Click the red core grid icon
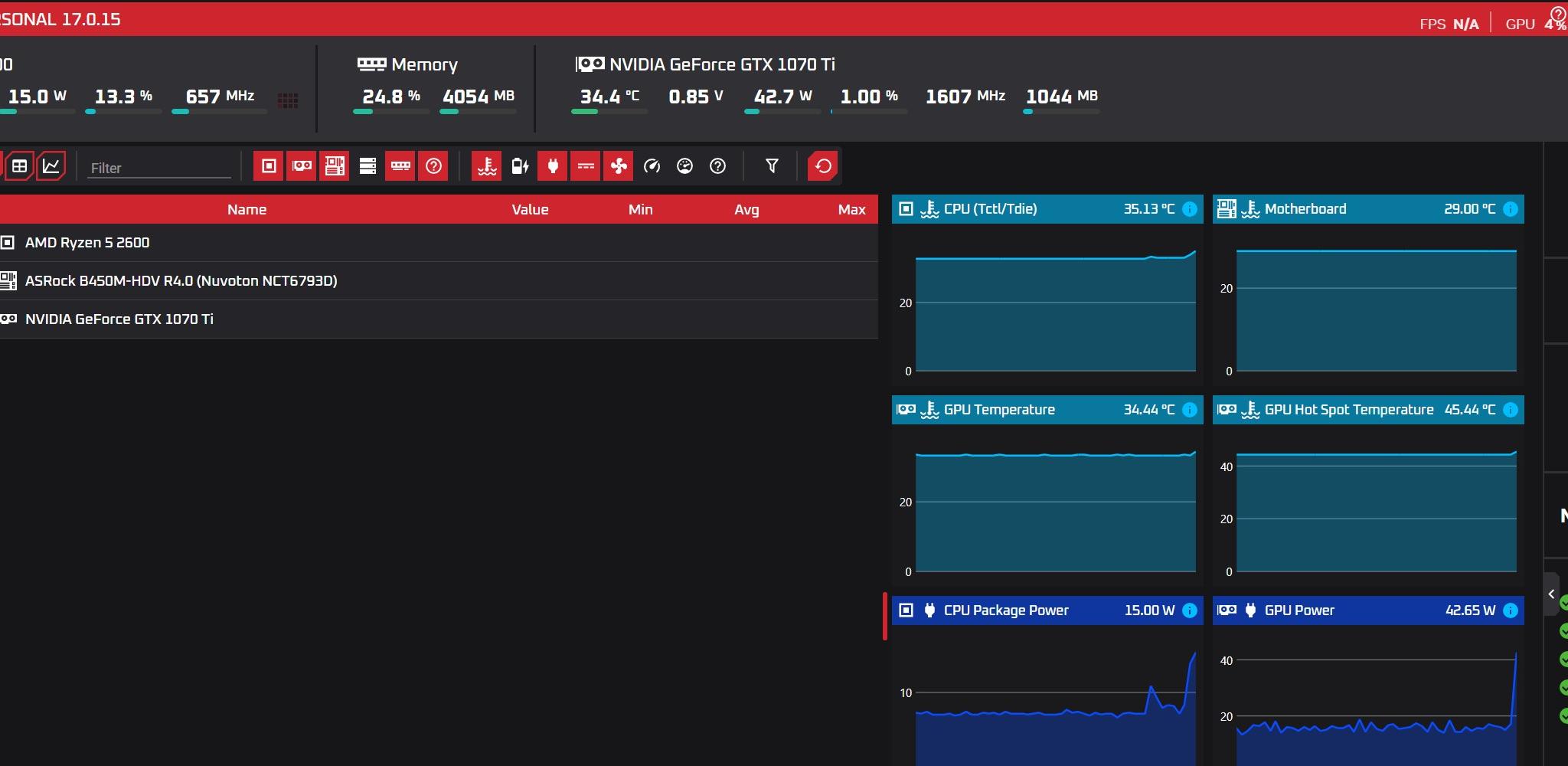The height and width of the screenshot is (766, 1568). point(288,100)
